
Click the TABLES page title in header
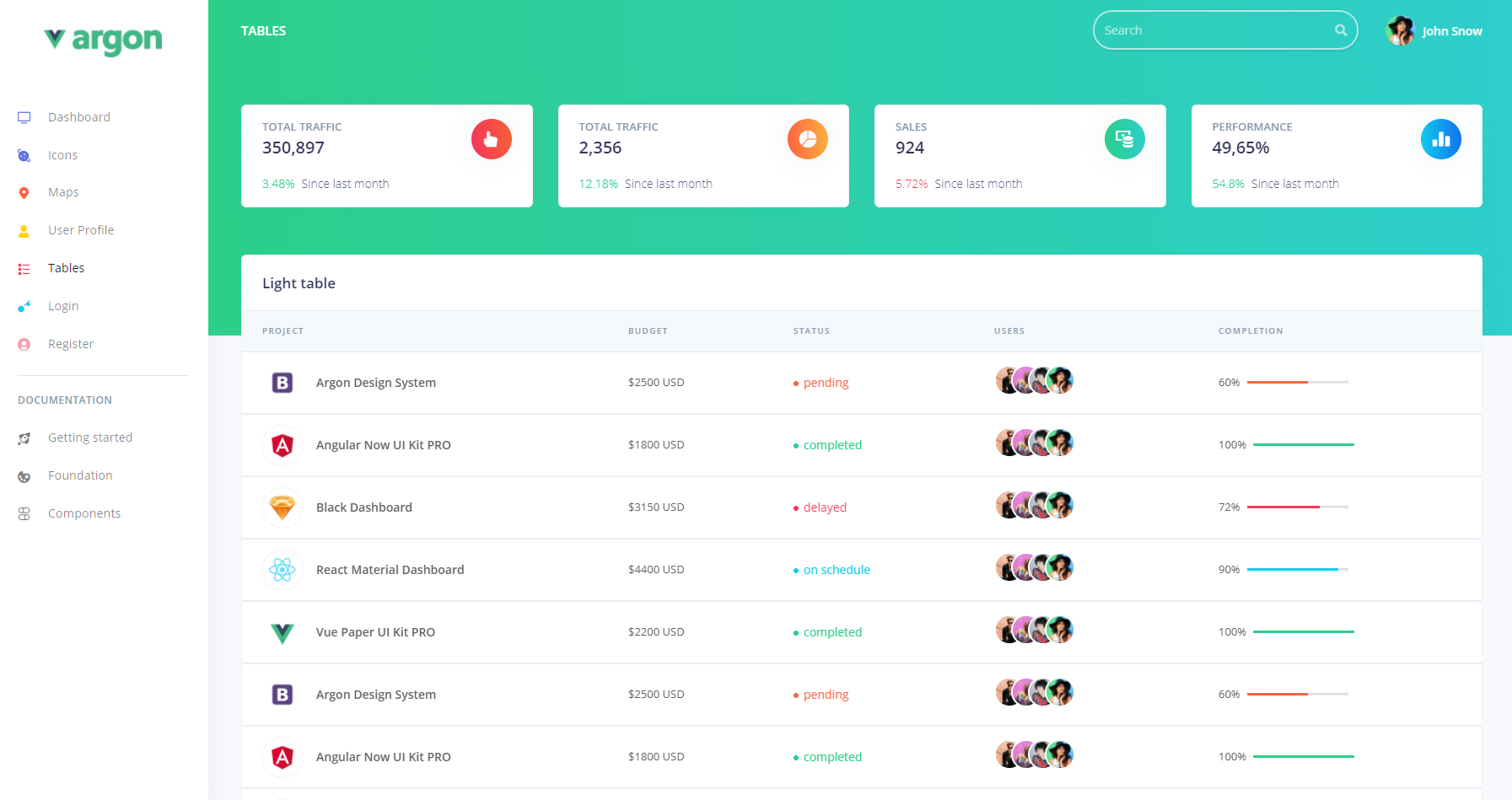pyautogui.click(x=263, y=31)
